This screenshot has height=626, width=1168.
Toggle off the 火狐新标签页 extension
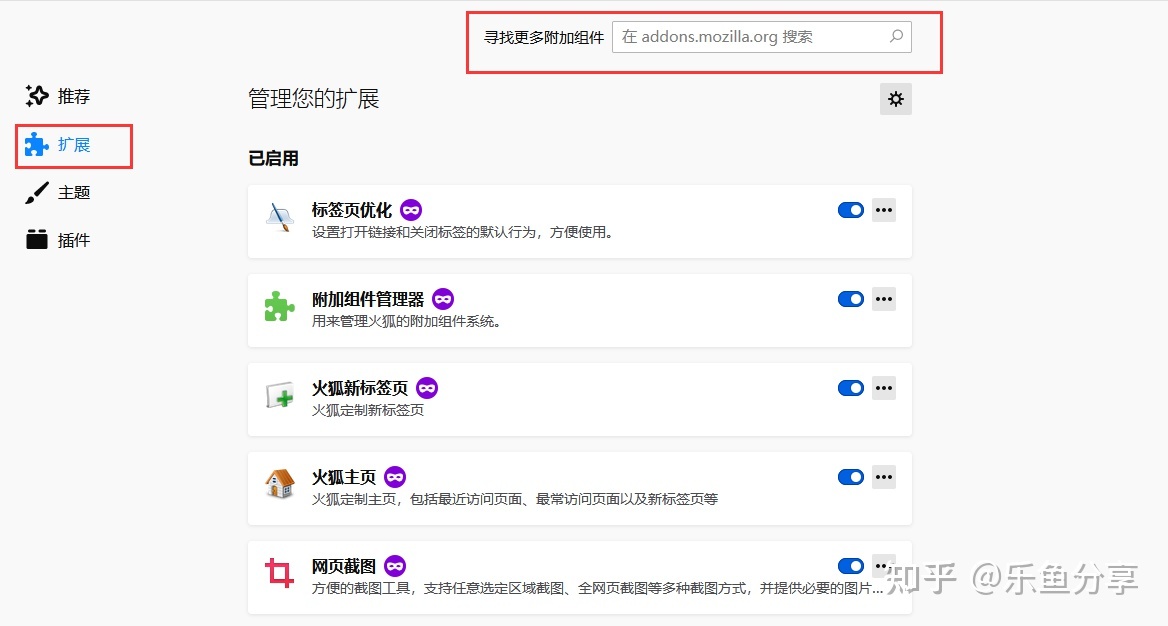850,388
